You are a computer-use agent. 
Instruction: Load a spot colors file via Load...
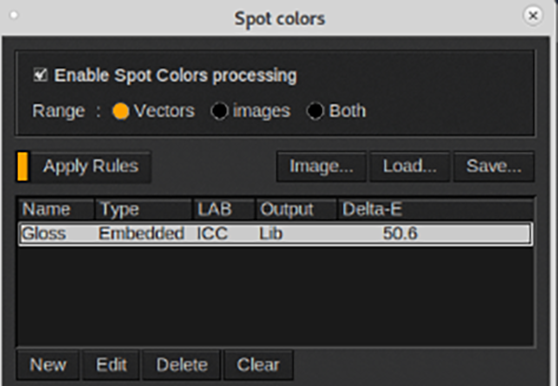click(410, 166)
